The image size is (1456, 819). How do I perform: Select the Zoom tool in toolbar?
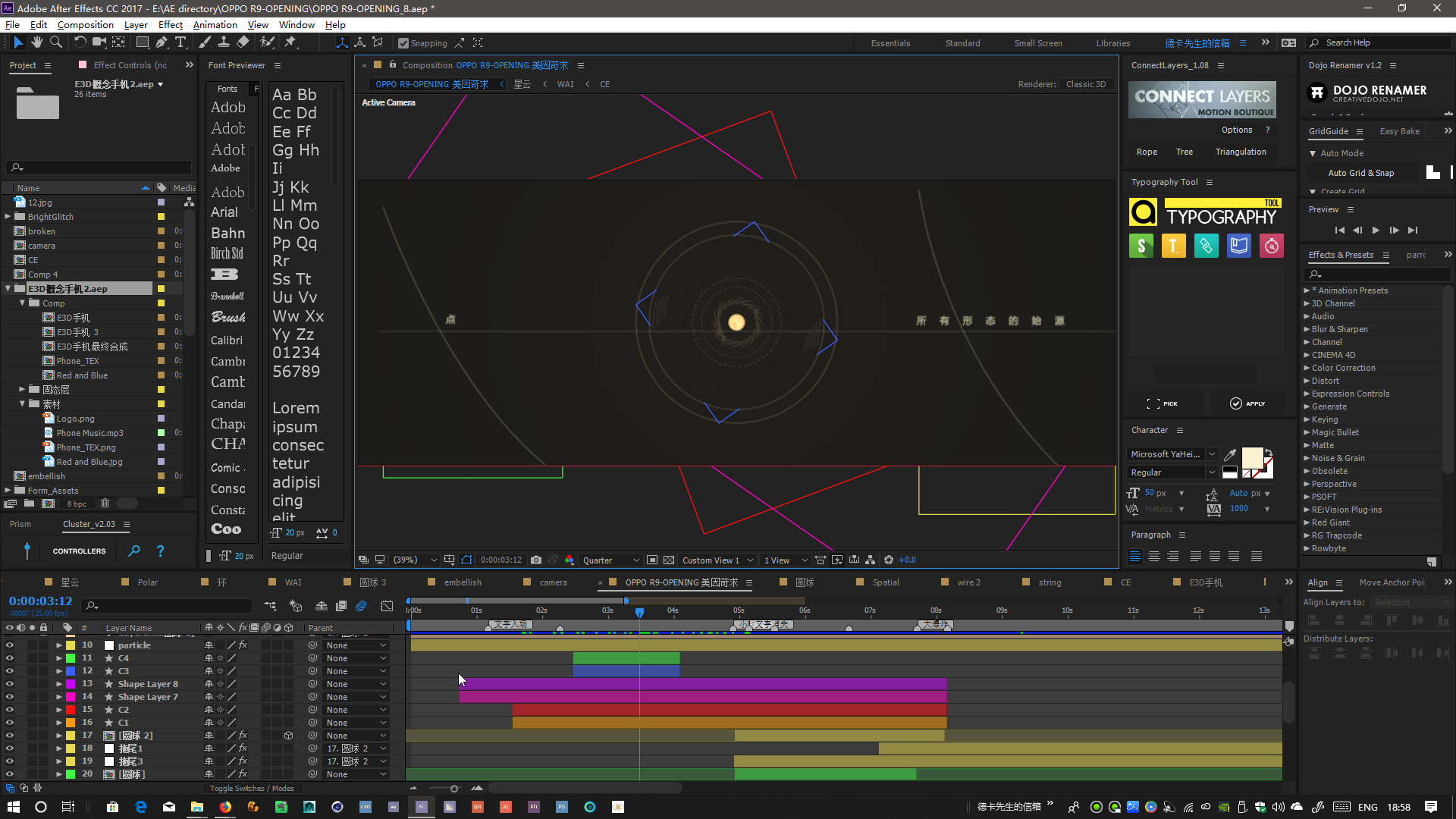(55, 42)
